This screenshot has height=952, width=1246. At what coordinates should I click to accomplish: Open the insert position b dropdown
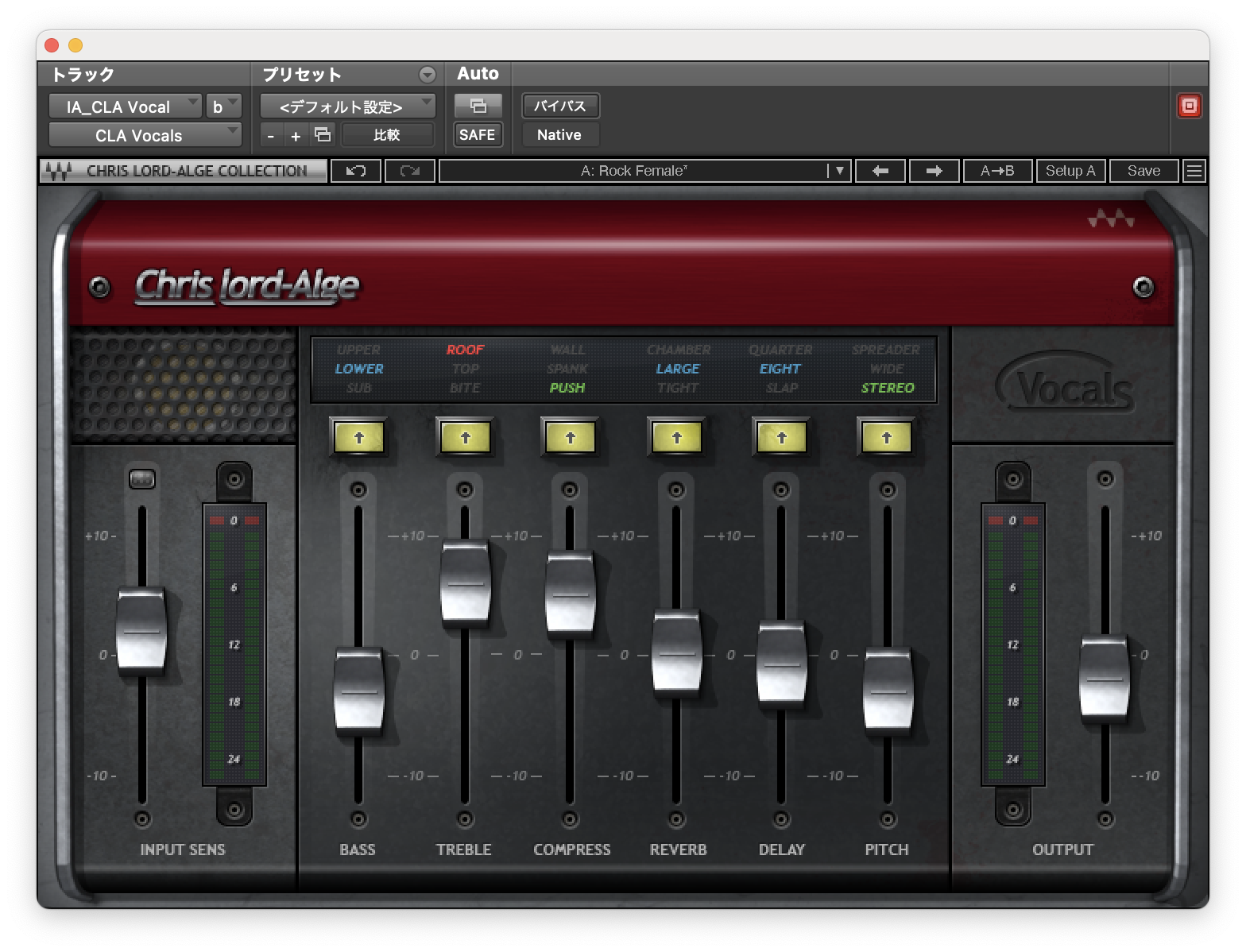coord(223,106)
